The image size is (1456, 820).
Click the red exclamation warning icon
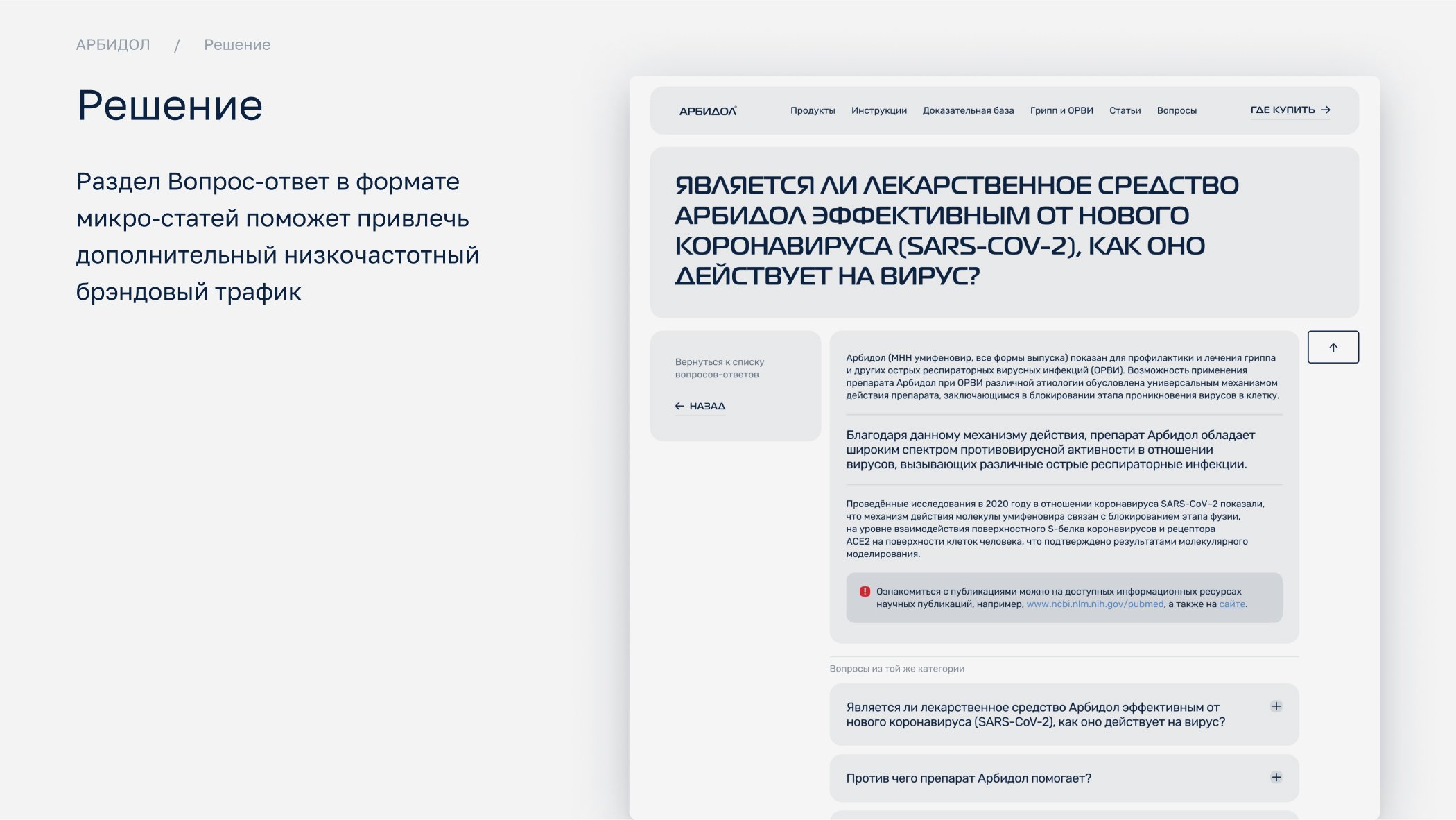pyautogui.click(x=865, y=592)
